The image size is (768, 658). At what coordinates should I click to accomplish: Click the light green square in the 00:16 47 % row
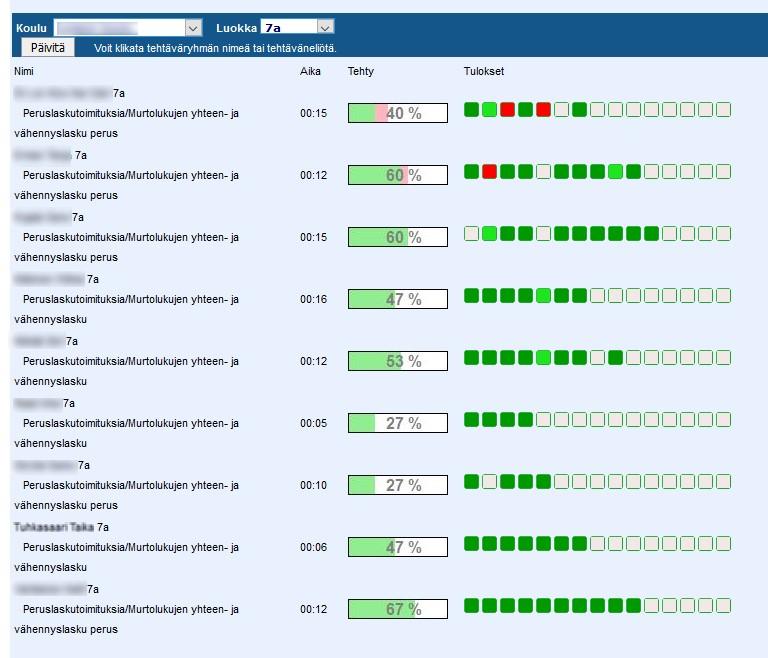point(543,296)
